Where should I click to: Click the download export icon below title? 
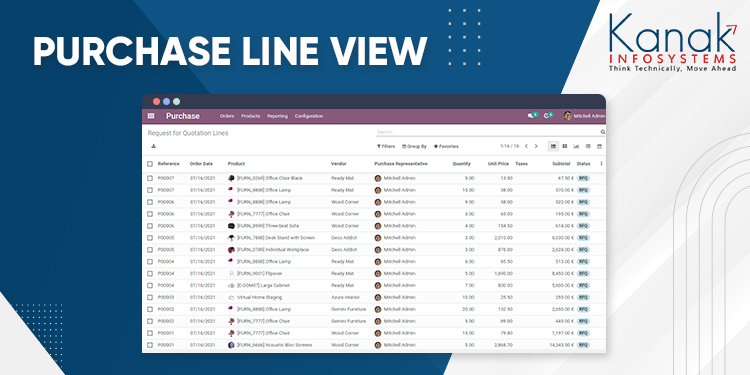tap(153, 146)
